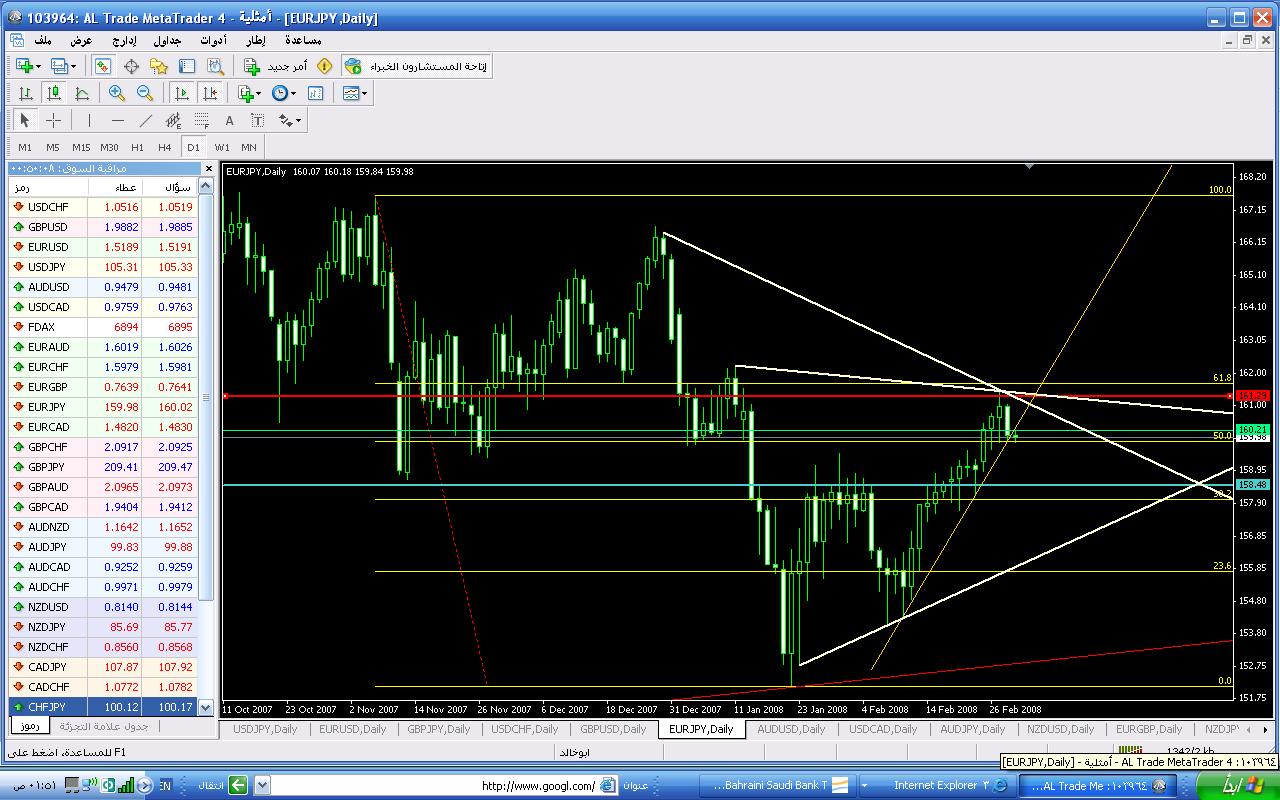
Task: Switch chart to Line Chart mode
Action: tap(82, 93)
